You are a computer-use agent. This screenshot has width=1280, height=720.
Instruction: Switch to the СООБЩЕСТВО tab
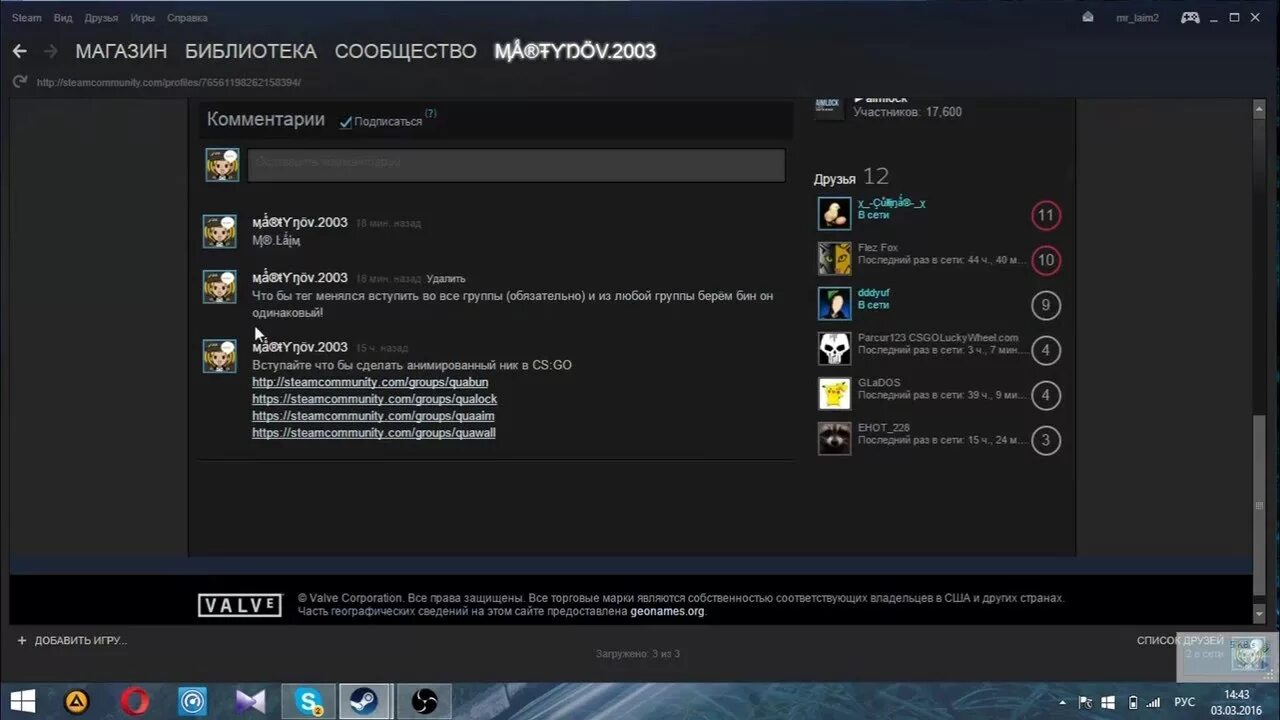click(405, 51)
